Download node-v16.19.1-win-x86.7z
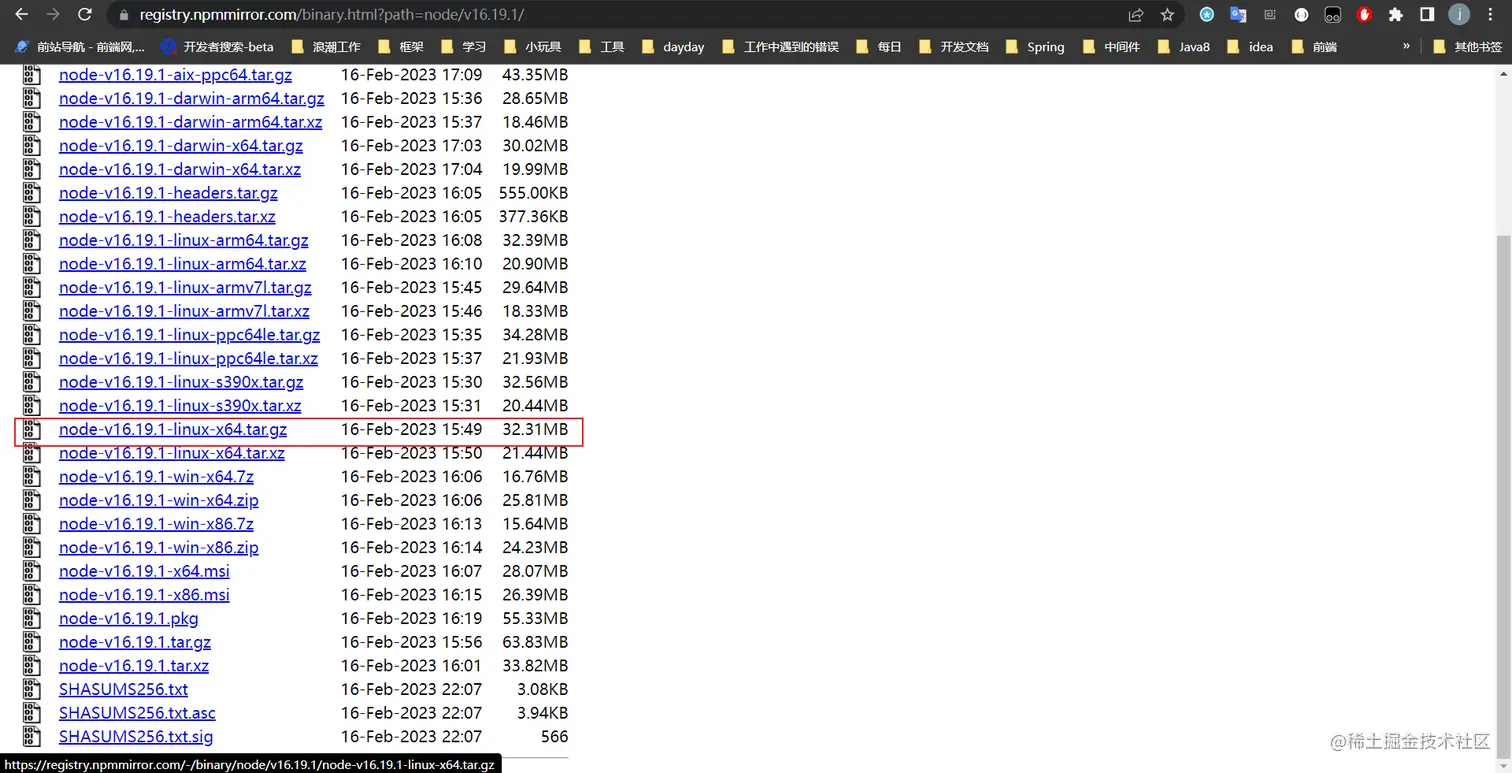The width and height of the screenshot is (1512, 773). click(156, 524)
